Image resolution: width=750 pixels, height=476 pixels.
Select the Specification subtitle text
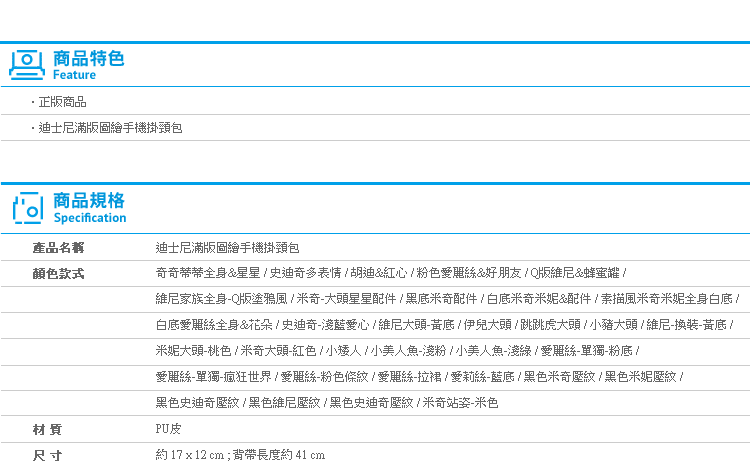pyautogui.click(x=90, y=218)
